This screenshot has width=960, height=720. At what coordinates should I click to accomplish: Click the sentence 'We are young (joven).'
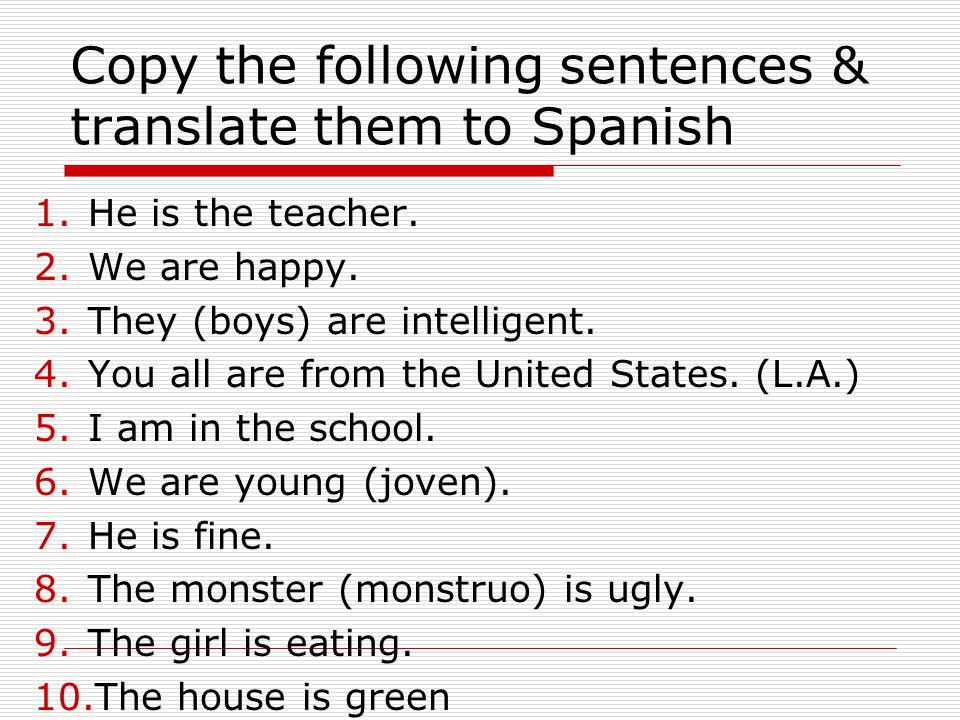[x=299, y=483]
